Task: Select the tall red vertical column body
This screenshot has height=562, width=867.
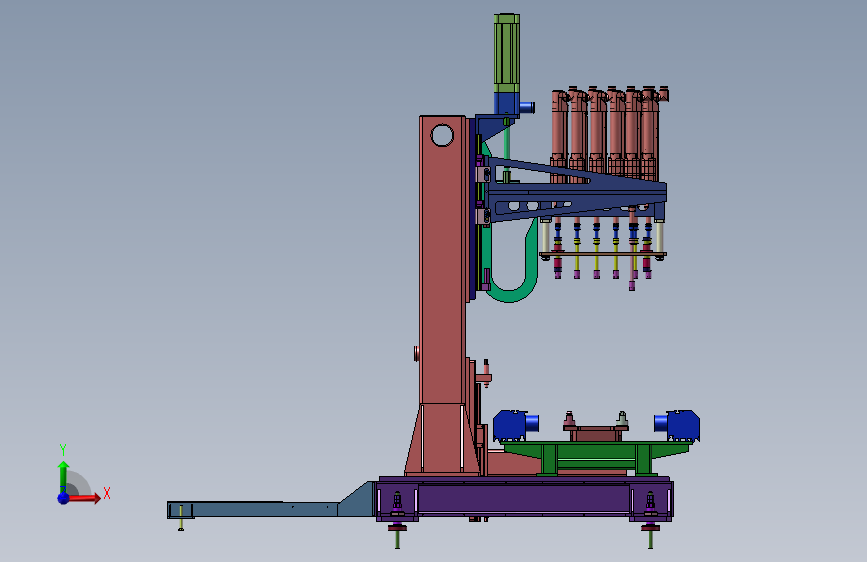Action: point(442,260)
